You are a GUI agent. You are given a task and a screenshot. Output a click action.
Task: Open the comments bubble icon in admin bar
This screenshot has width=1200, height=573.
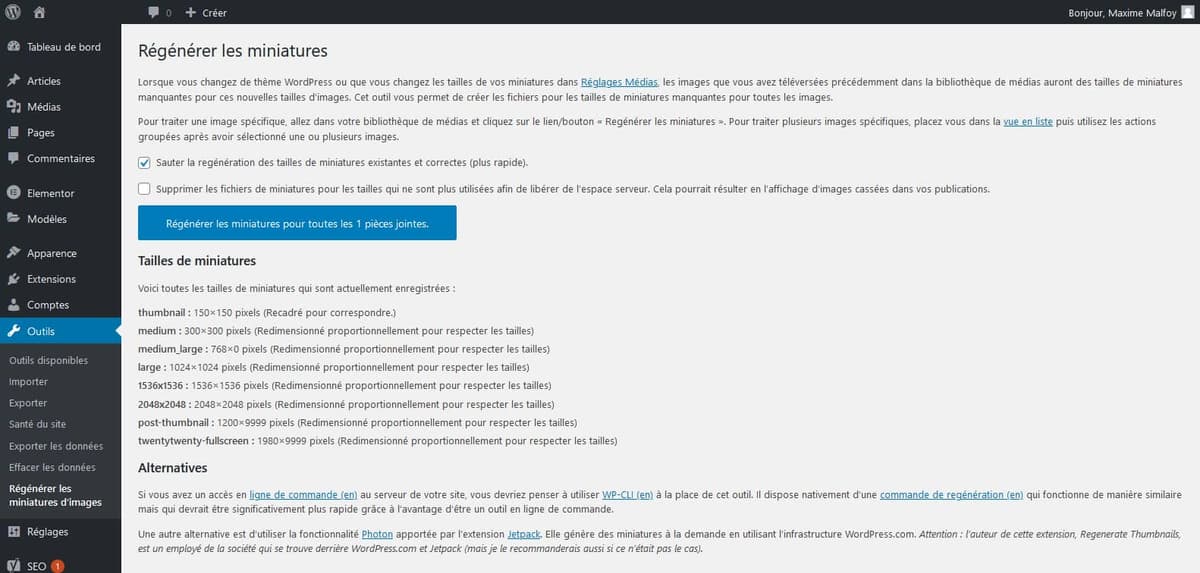[154, 12]
